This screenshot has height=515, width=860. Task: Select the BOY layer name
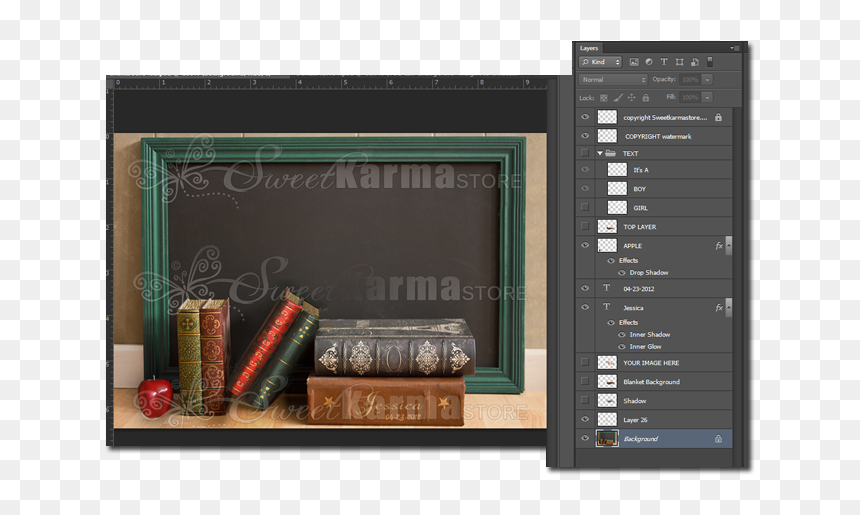pyautogui.click(x=640, y=189)
